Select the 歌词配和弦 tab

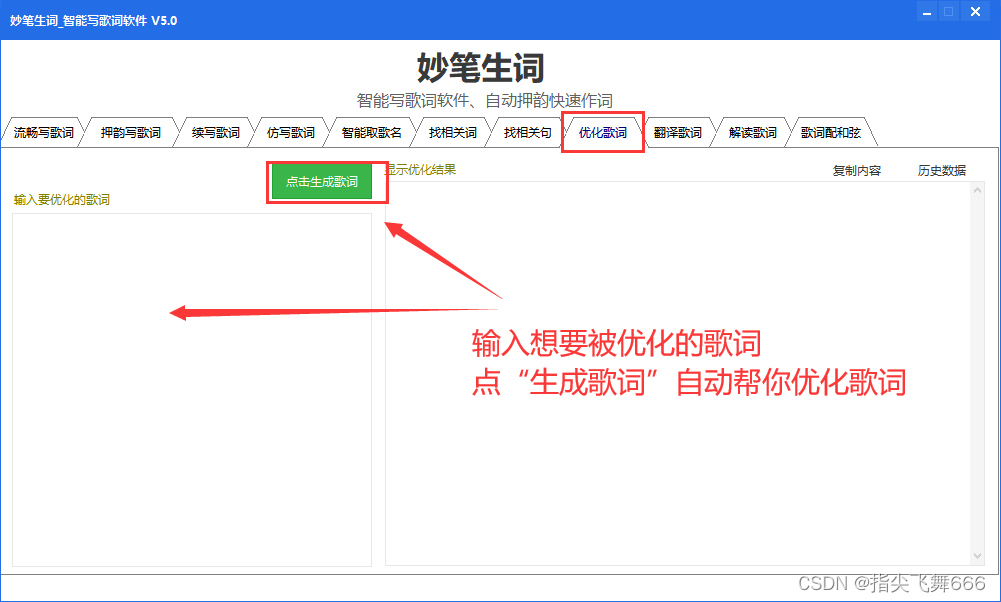click(831, 133)
